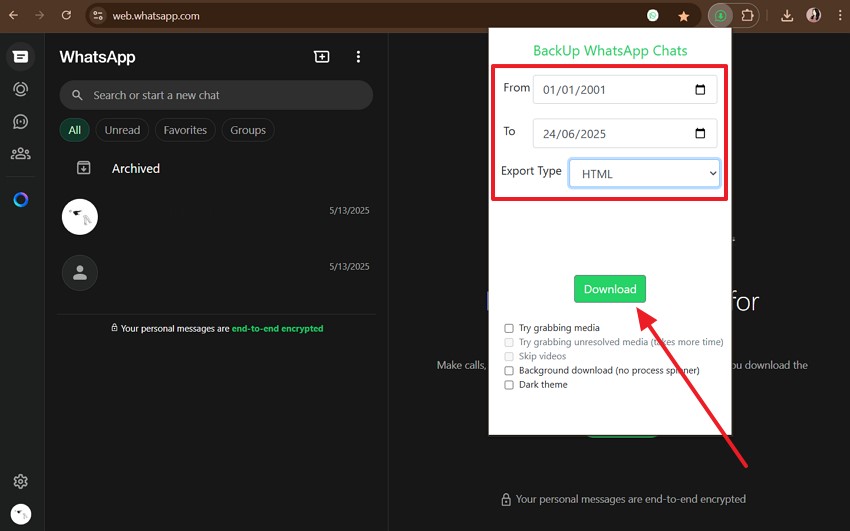Enable Try grabbing media checkbox
This screenshot has height=531, width=850.
coord(509,328)
